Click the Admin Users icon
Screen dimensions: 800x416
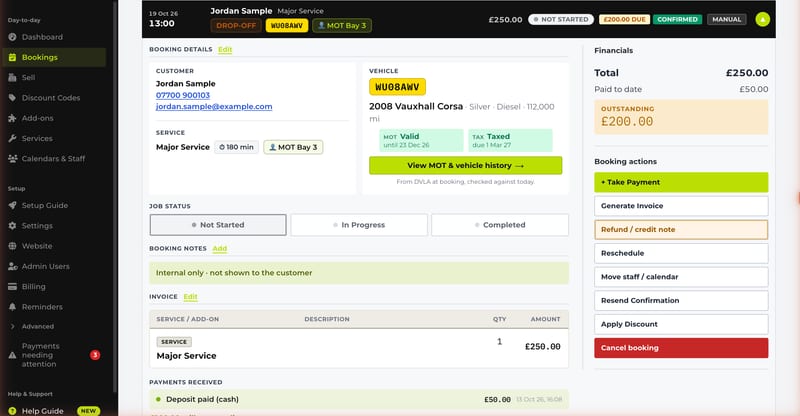[13, 266]
